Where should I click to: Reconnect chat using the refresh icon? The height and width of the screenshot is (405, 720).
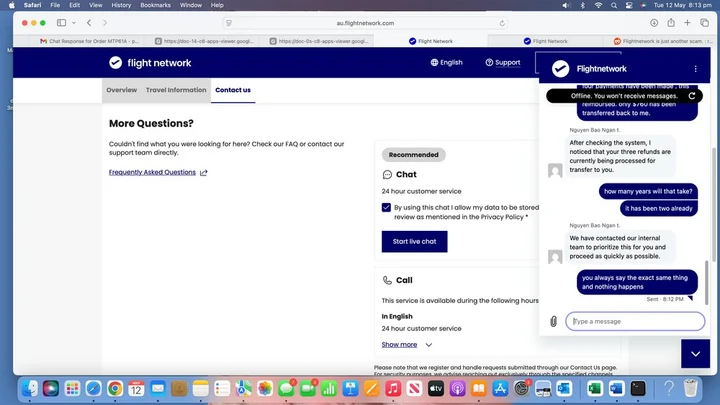coord(692,96)
